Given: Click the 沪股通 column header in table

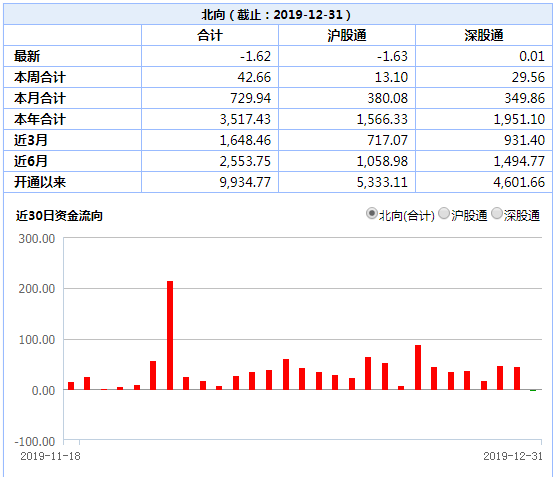Looking at the screenshot, I should (347, 35).
